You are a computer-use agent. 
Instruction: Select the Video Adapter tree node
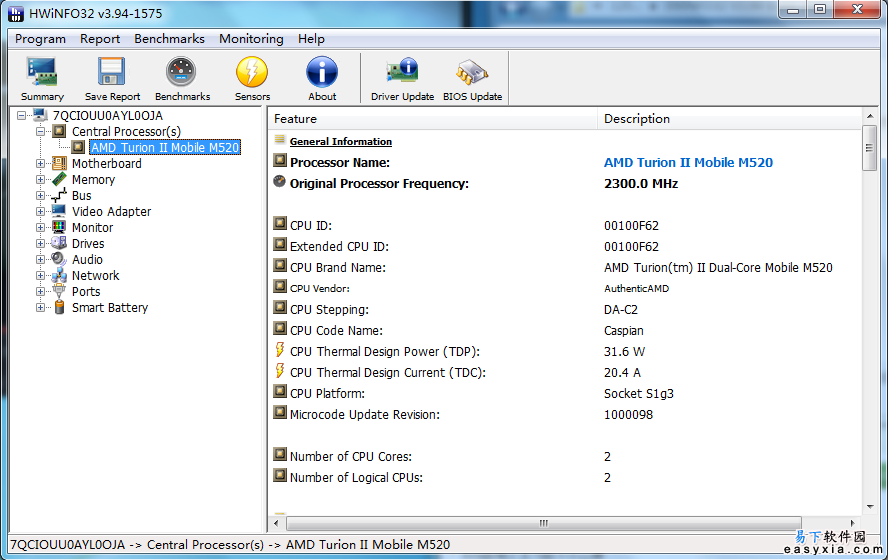coord(111,212)
